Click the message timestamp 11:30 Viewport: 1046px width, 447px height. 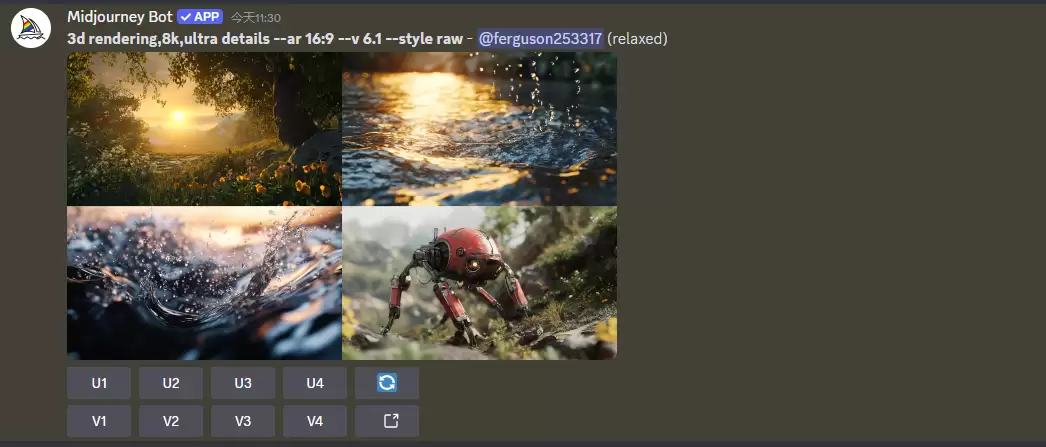[255, 18]
